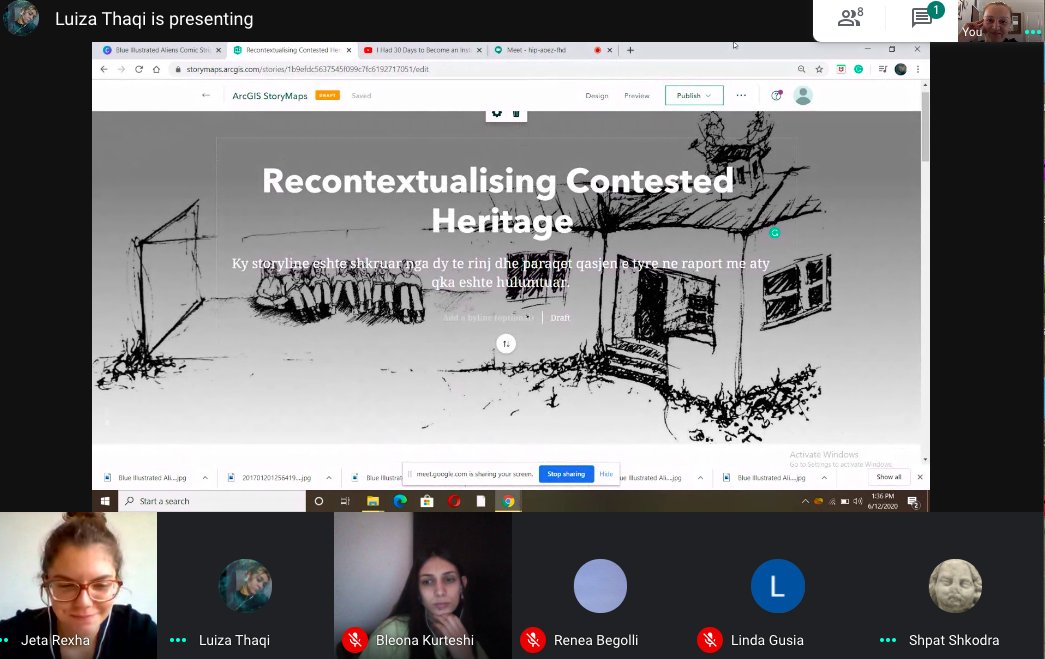
Task: Switch to Blue Illustrated Aliens Comic tab
Action: [x=157, y=50]
